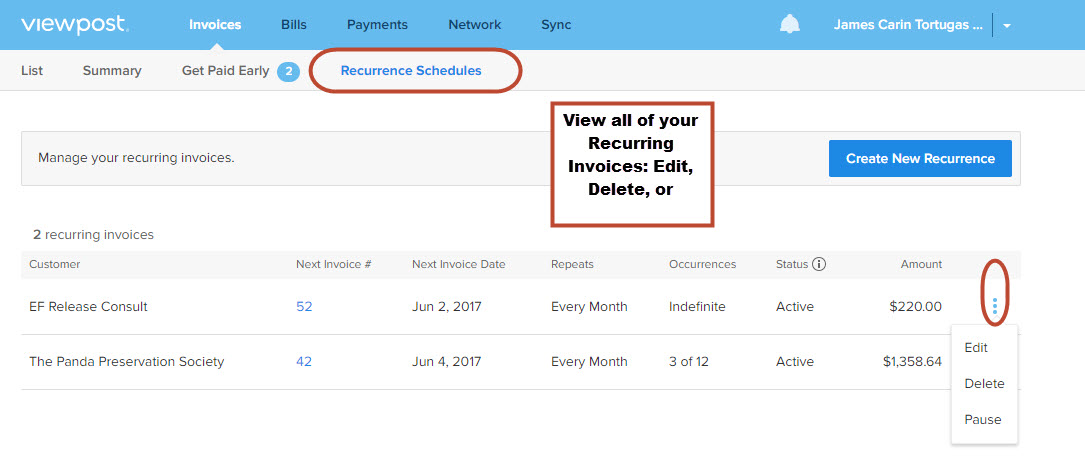
Task: Select the EF Release Consult customer
Action: (88, 306)
